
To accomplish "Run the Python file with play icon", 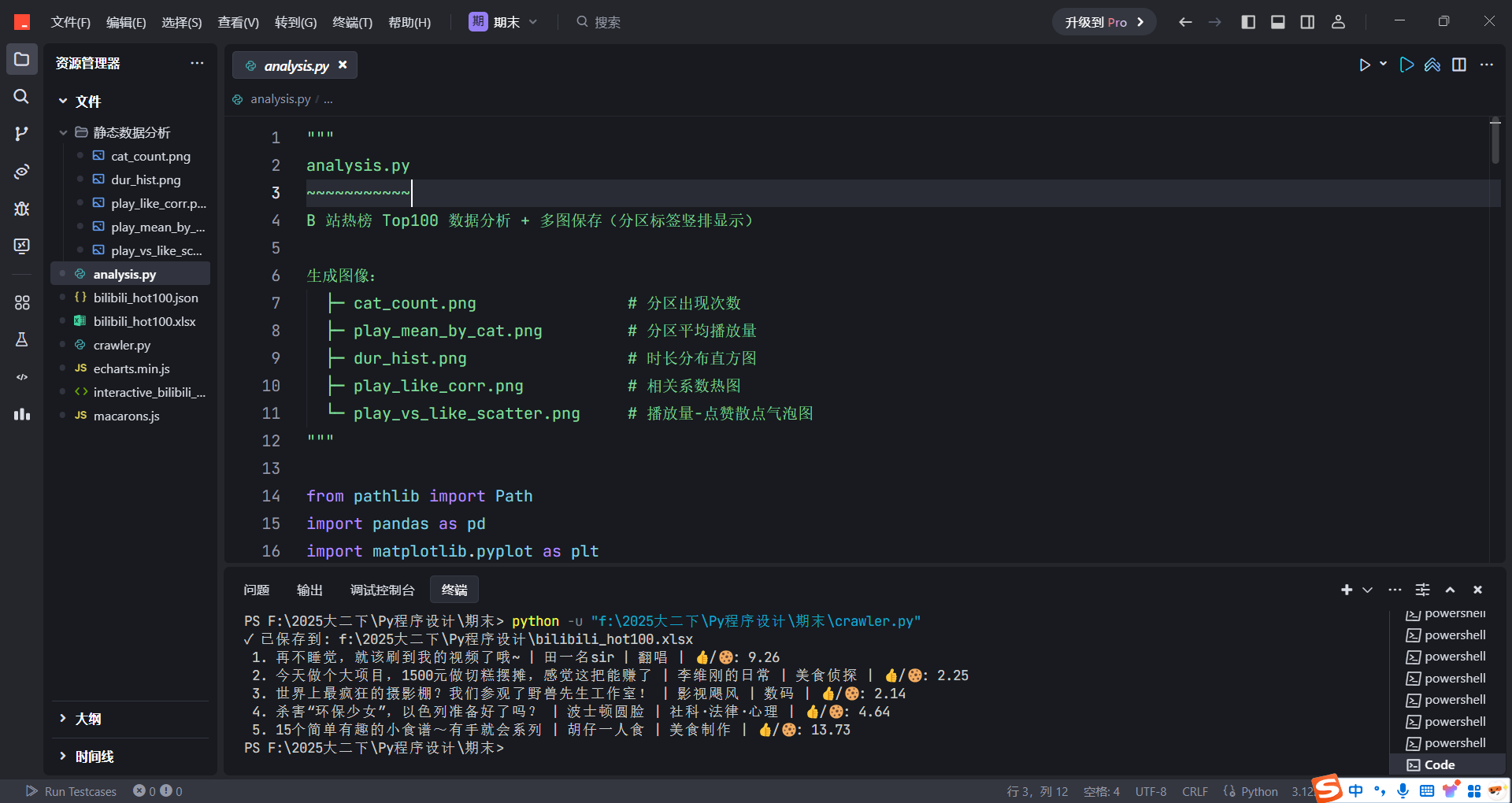I will 1365,65.
